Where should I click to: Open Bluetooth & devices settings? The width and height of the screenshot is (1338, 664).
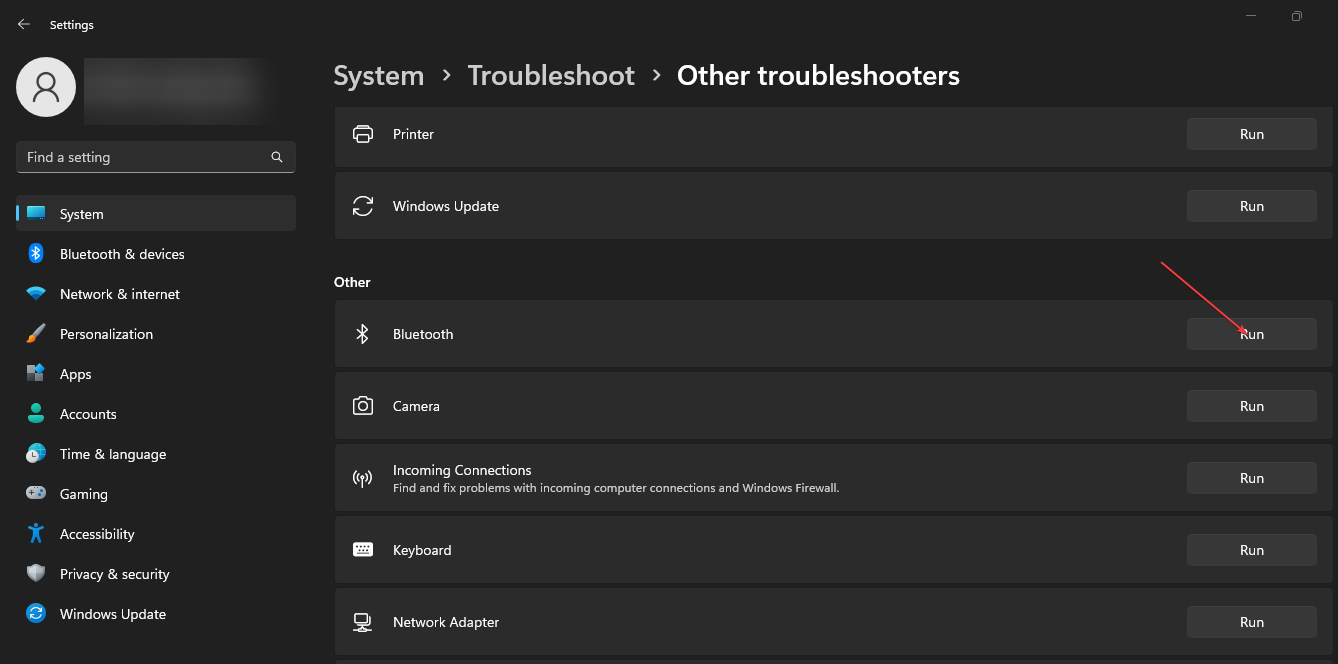coord(156,254)
